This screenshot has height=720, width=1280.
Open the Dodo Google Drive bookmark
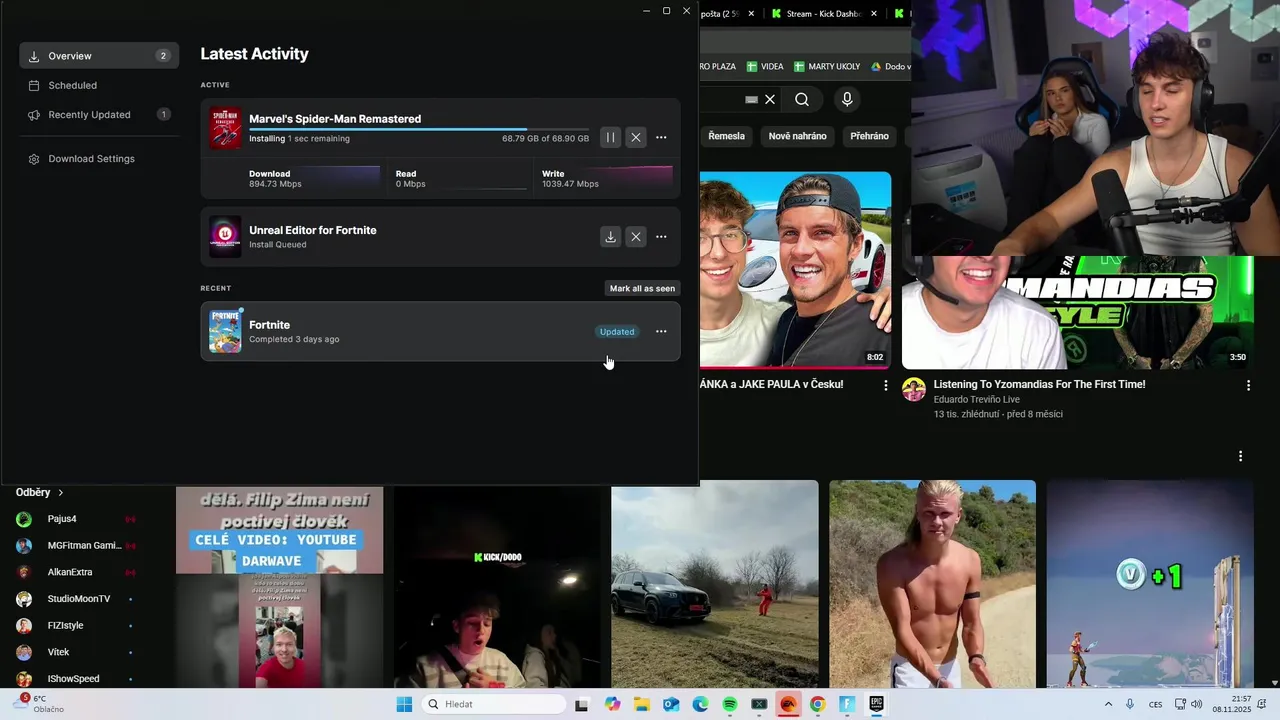coord(890,66)
